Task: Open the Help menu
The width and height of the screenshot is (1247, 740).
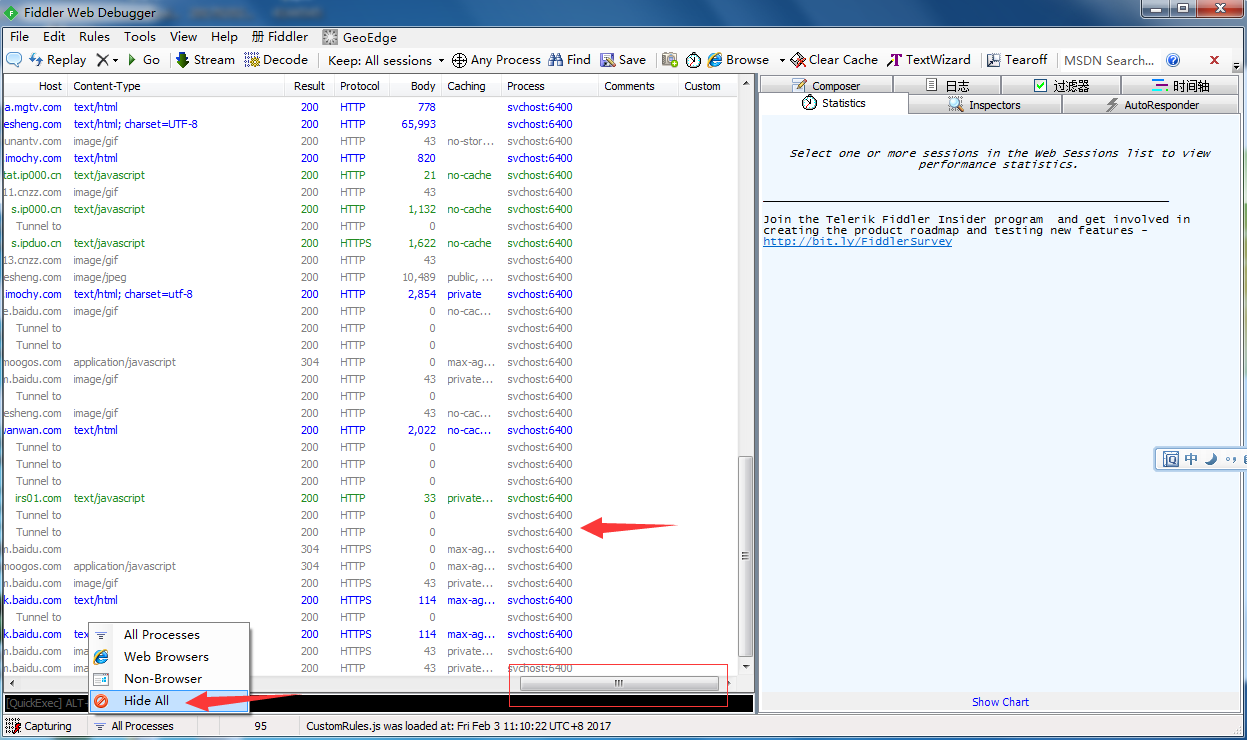Action: click(x=224, y=37)
